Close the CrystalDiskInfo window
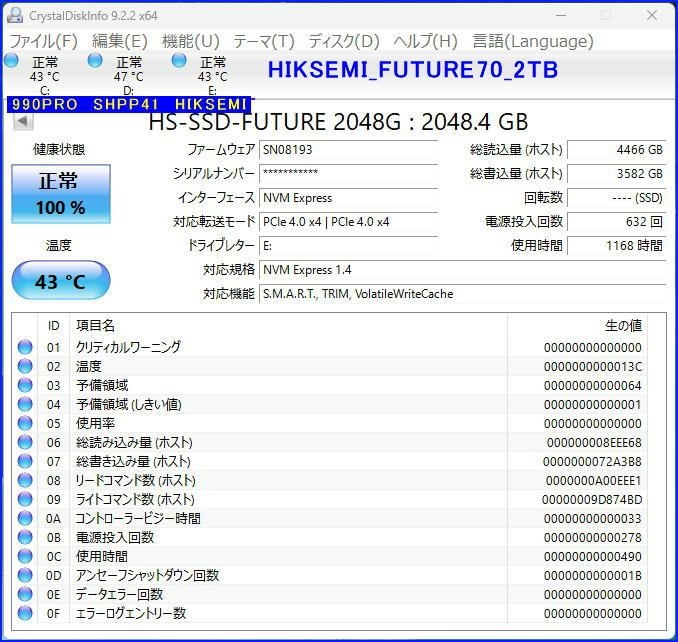Screen dimensions: 678x642 pyautogui.click(x=652, y=15)
